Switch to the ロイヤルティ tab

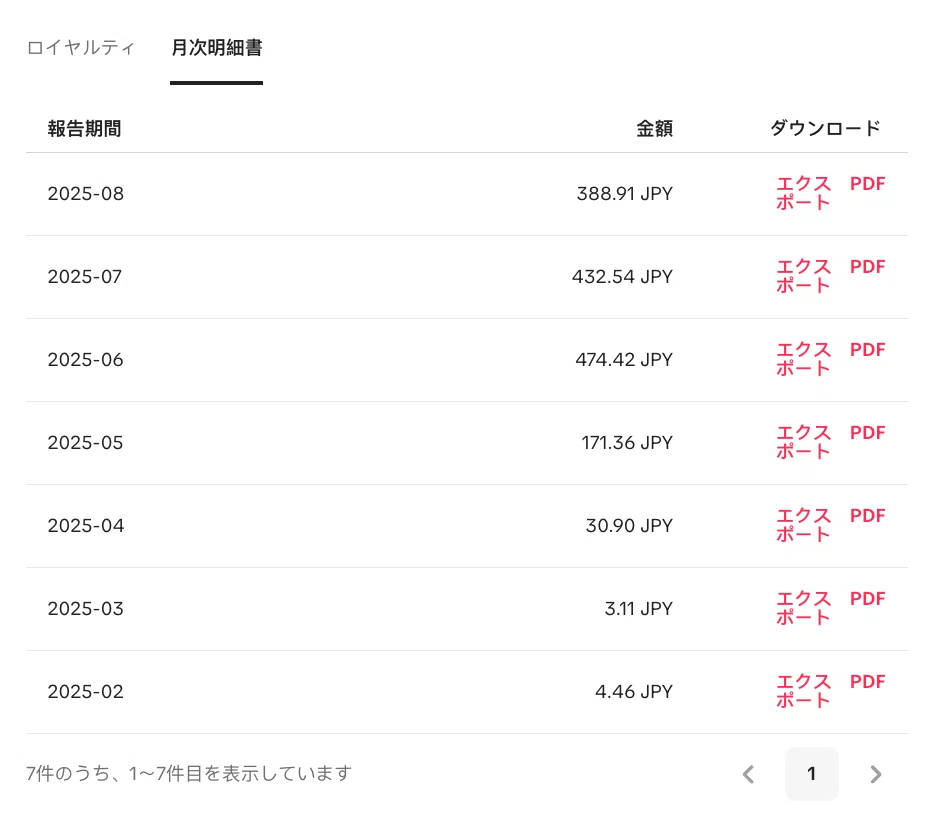click(81, 47)
